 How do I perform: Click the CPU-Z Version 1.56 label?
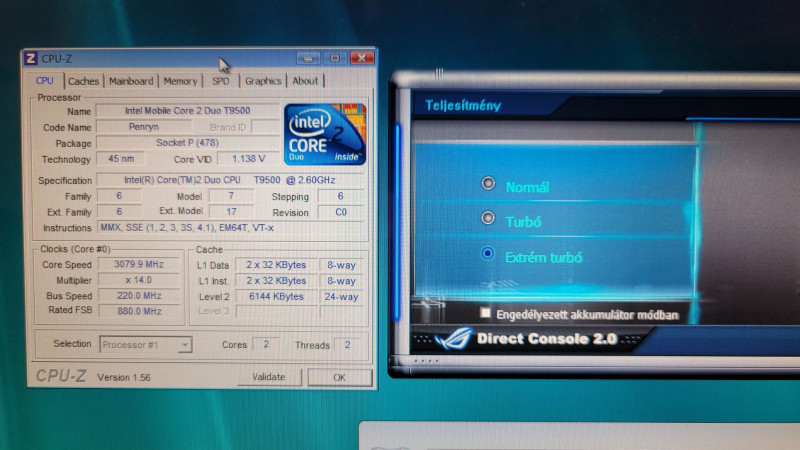124,378
